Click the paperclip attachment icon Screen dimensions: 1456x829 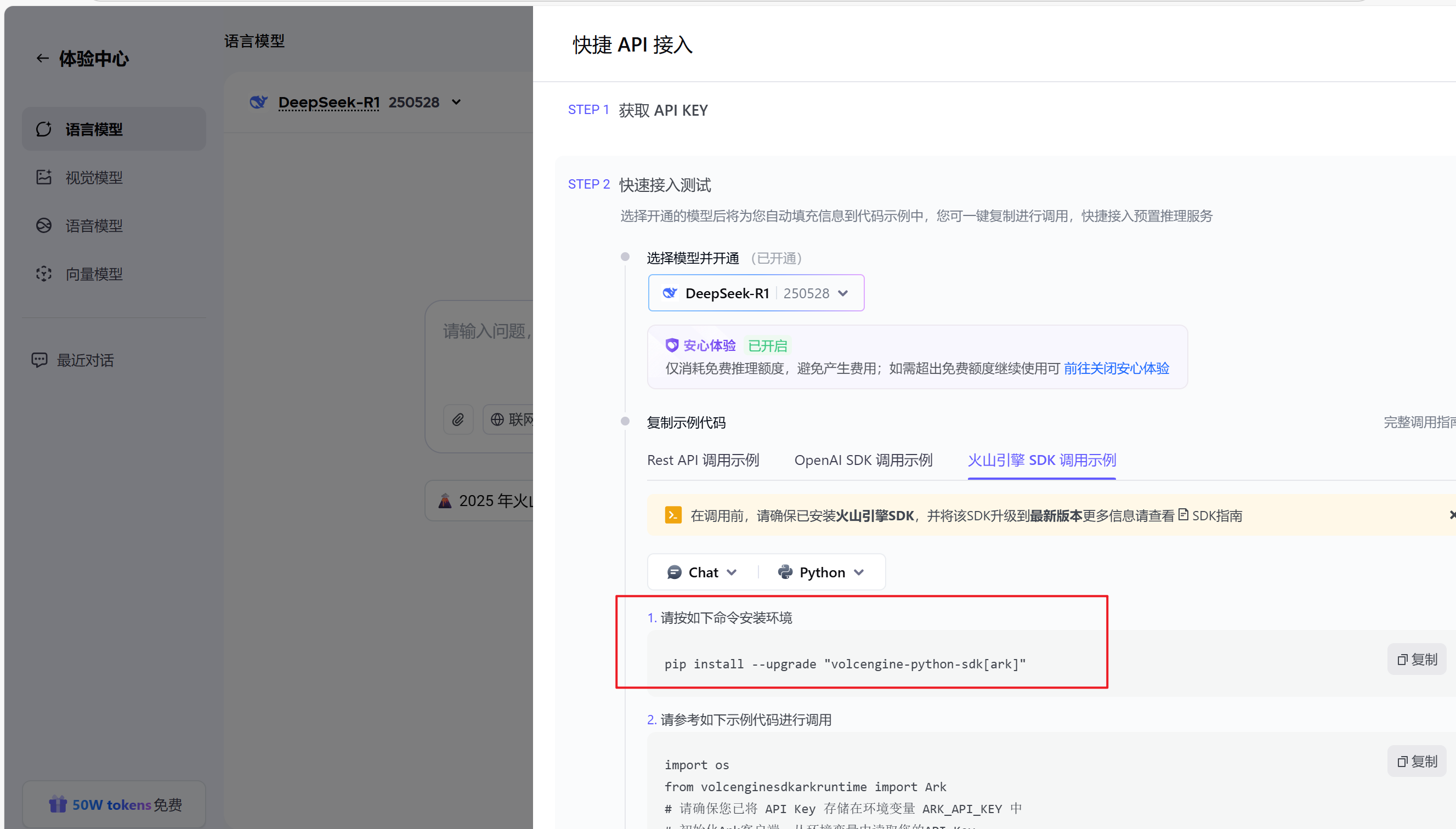pyautogui.click(x=458, y=419)
